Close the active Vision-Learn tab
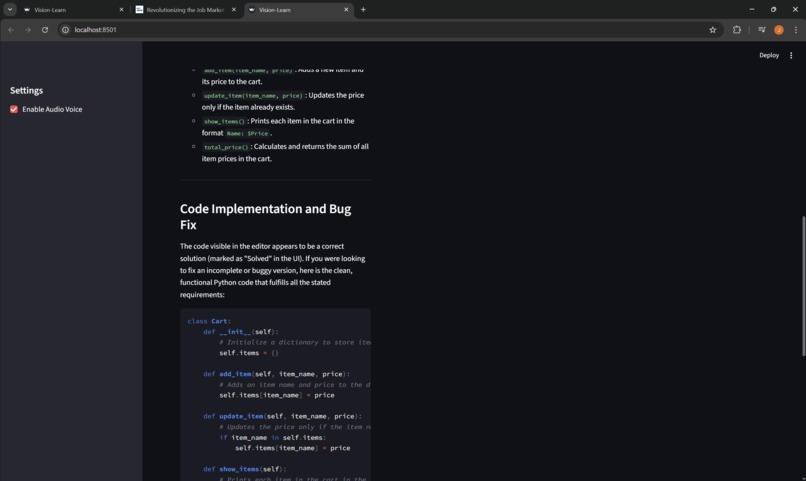Image resolution: width=806 pixels, height=481 pixels. [346, 9]
